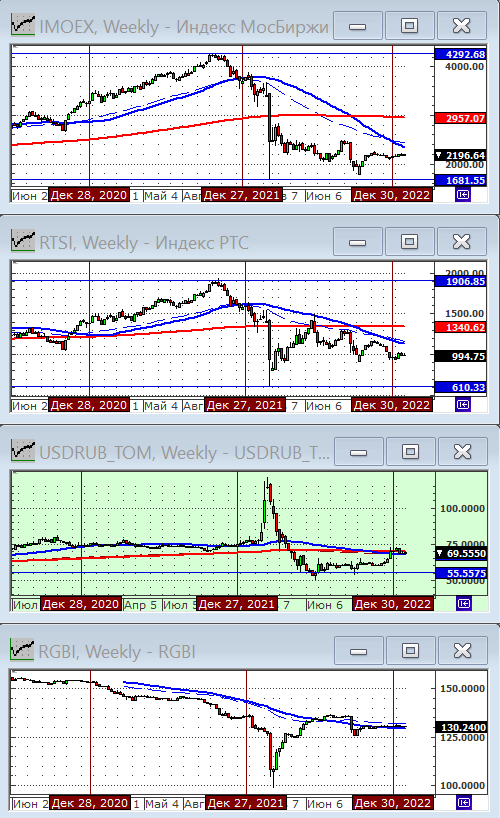Close the RTSI chart window
This screenshot has width=500, height=818.
point(461,242)
